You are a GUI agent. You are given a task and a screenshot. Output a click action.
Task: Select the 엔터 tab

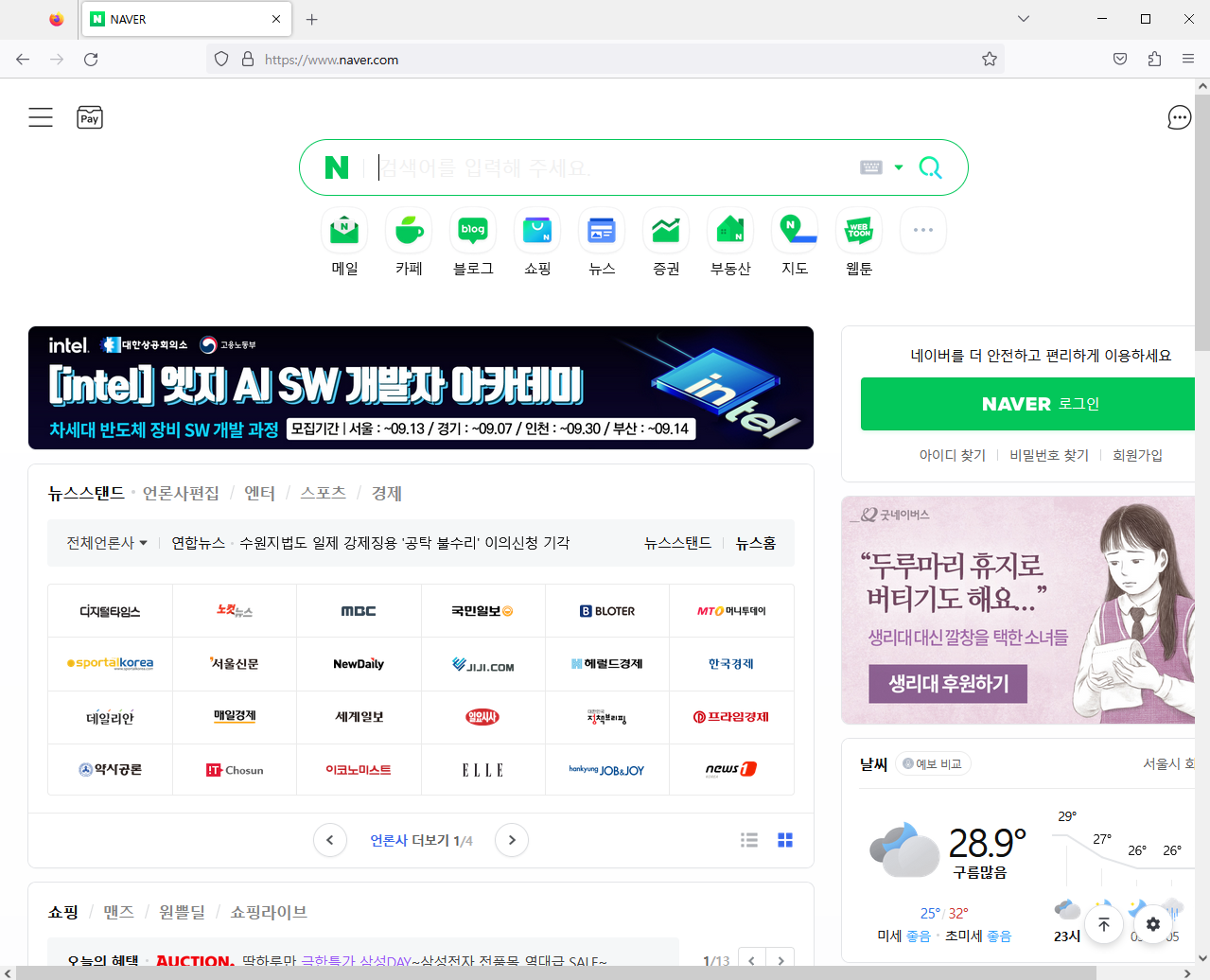pos(259,493)
